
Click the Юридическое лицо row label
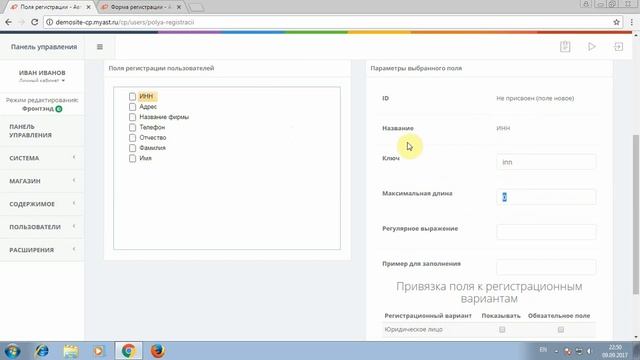tap(413, 329)
